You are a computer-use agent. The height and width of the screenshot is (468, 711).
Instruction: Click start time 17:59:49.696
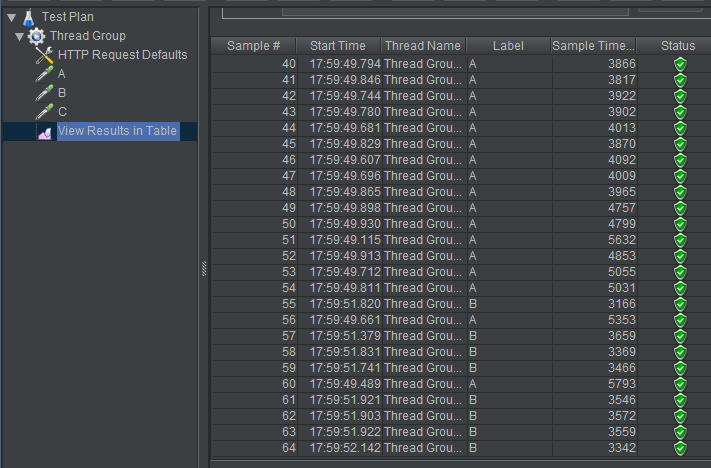345,176
